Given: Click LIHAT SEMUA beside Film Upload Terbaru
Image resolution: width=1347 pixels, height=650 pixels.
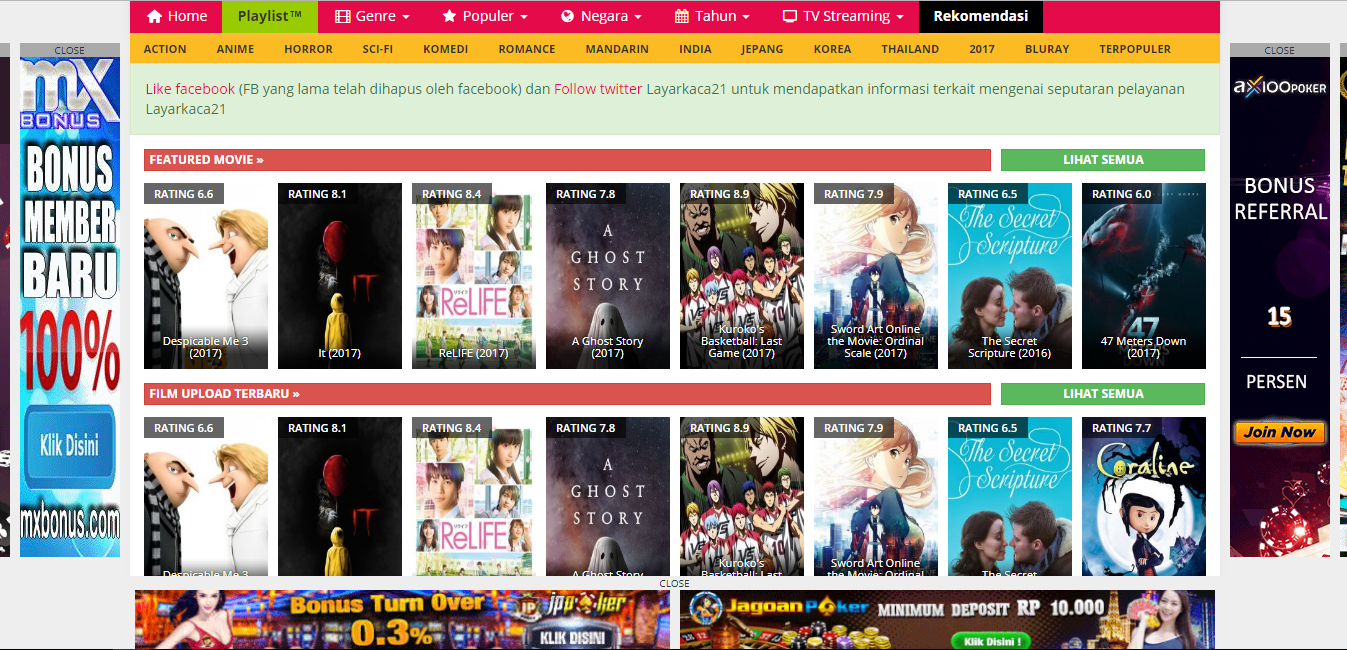Looking at the screenshot, I should tap(1103, 394).
